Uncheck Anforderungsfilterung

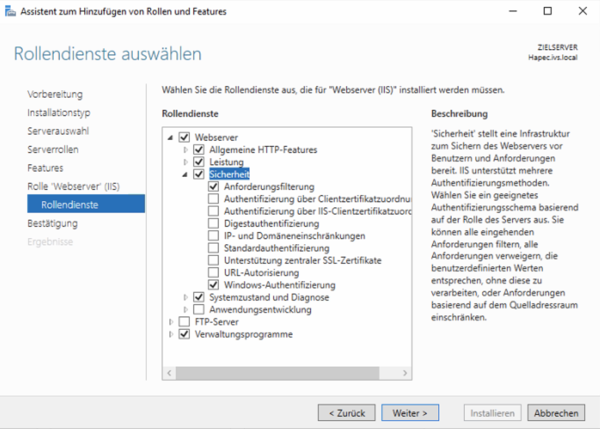(x=214, y=186)
